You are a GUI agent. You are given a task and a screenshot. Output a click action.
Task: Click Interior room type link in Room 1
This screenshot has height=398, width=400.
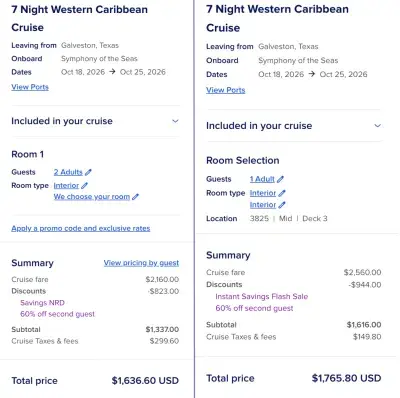point(66,185)
